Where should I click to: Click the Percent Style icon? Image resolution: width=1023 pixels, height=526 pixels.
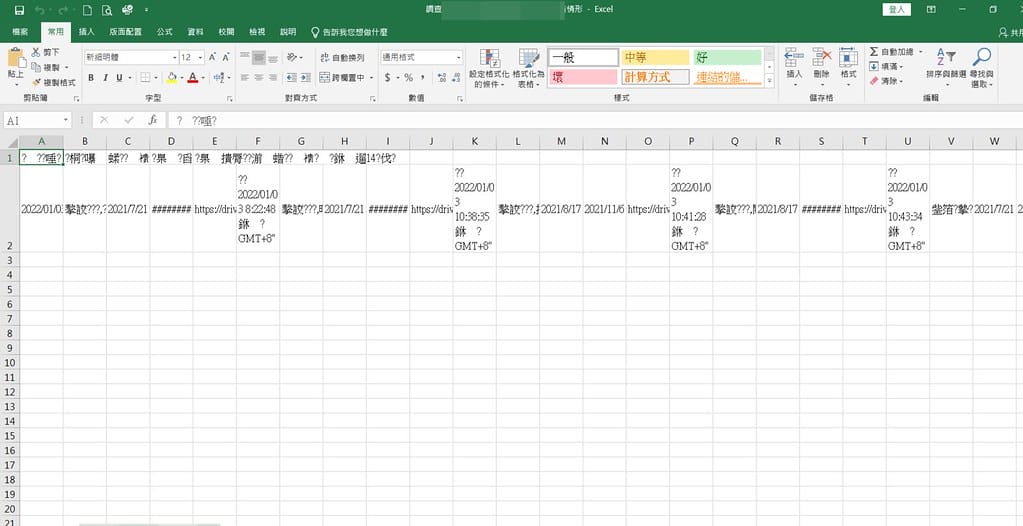coord(408,78)
